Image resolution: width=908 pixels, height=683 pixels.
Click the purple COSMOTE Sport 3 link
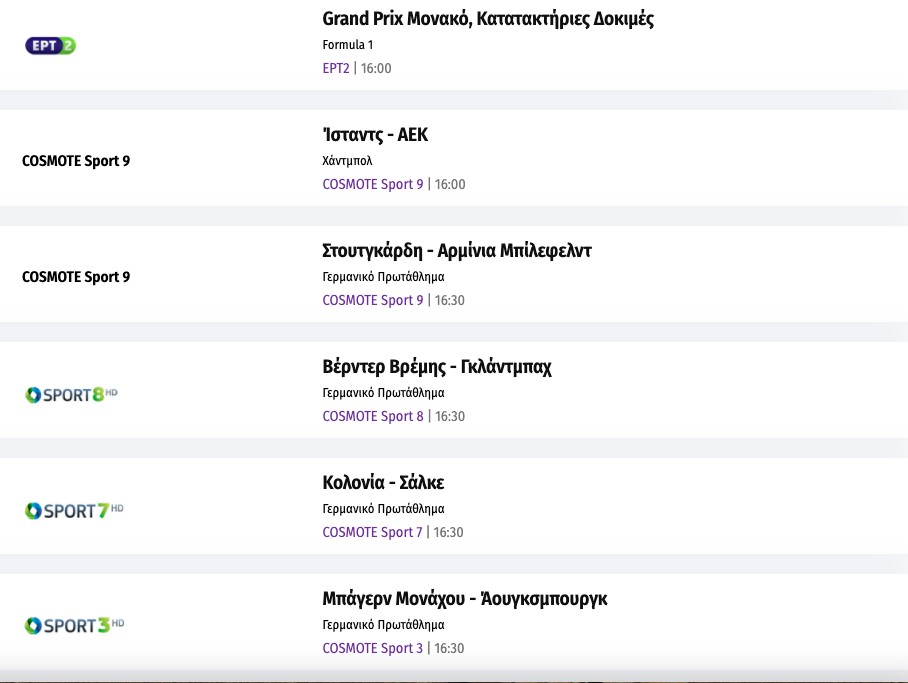tap(373, 649)
